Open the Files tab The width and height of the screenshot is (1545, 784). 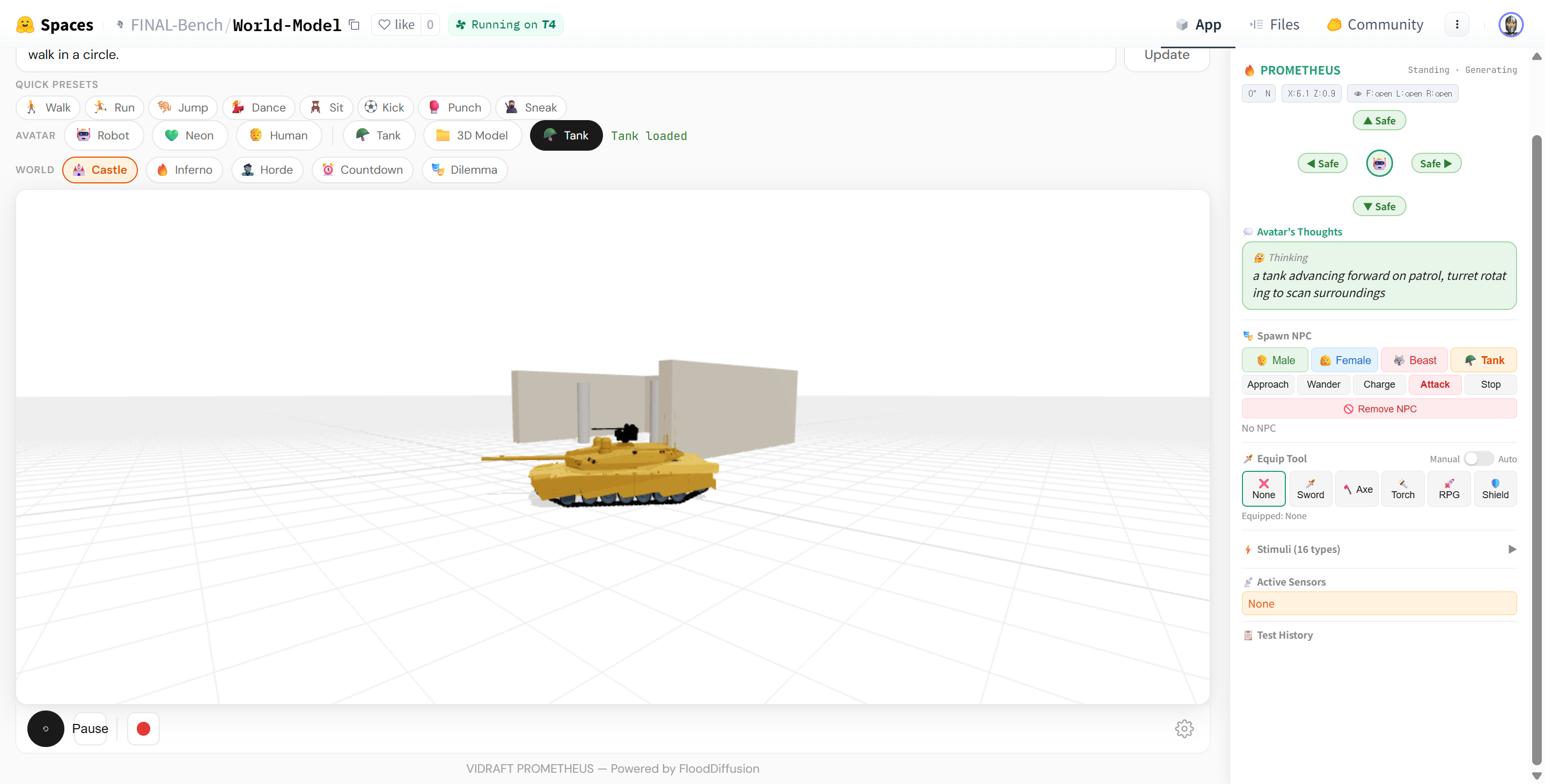(x=1275, y=25)
